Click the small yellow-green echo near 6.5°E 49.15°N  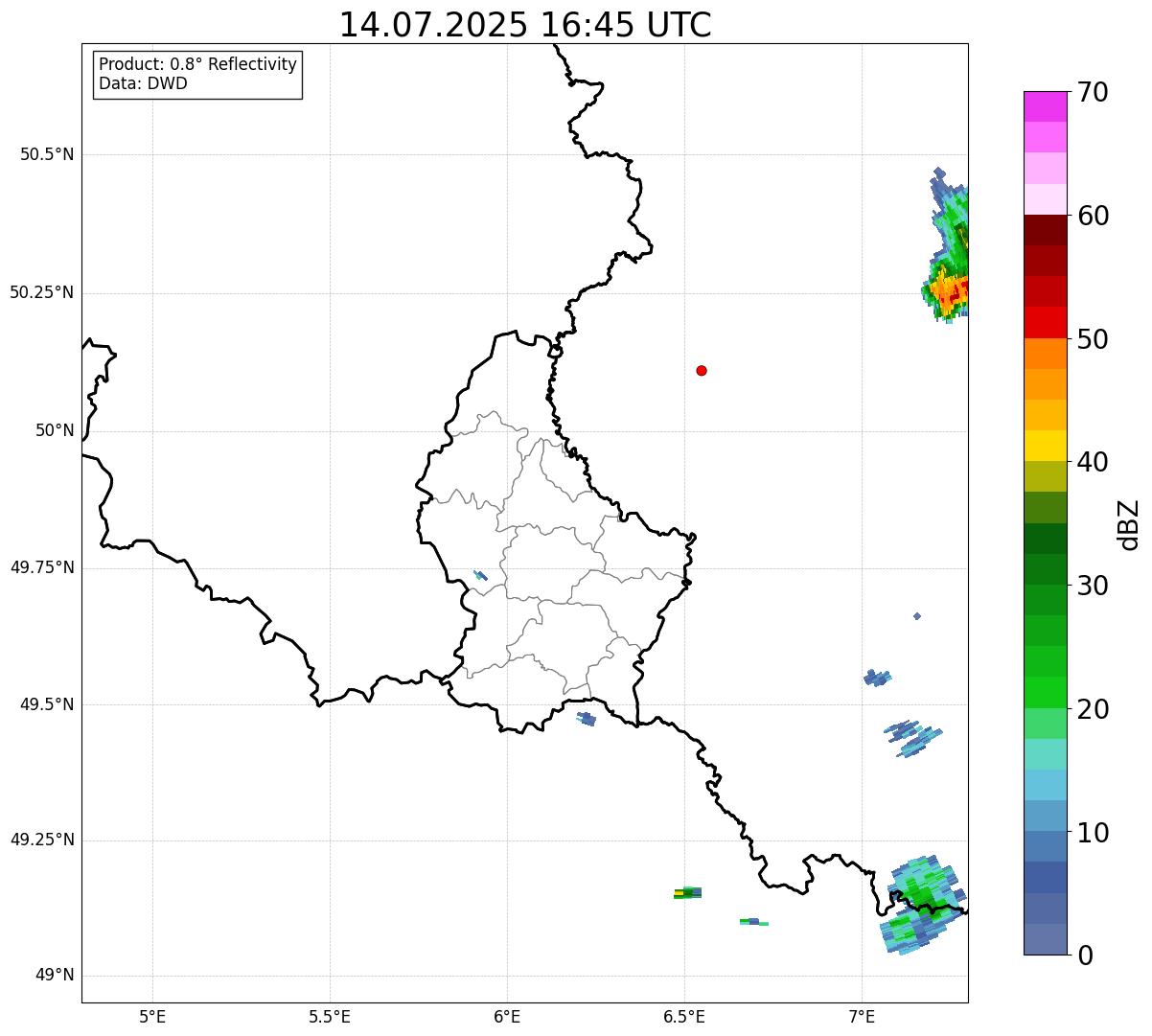(x=687, y=893)
